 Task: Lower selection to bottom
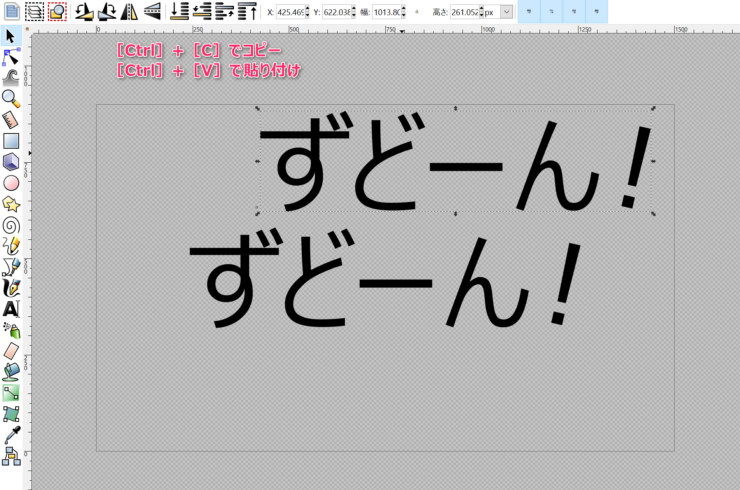coord(180,12)
